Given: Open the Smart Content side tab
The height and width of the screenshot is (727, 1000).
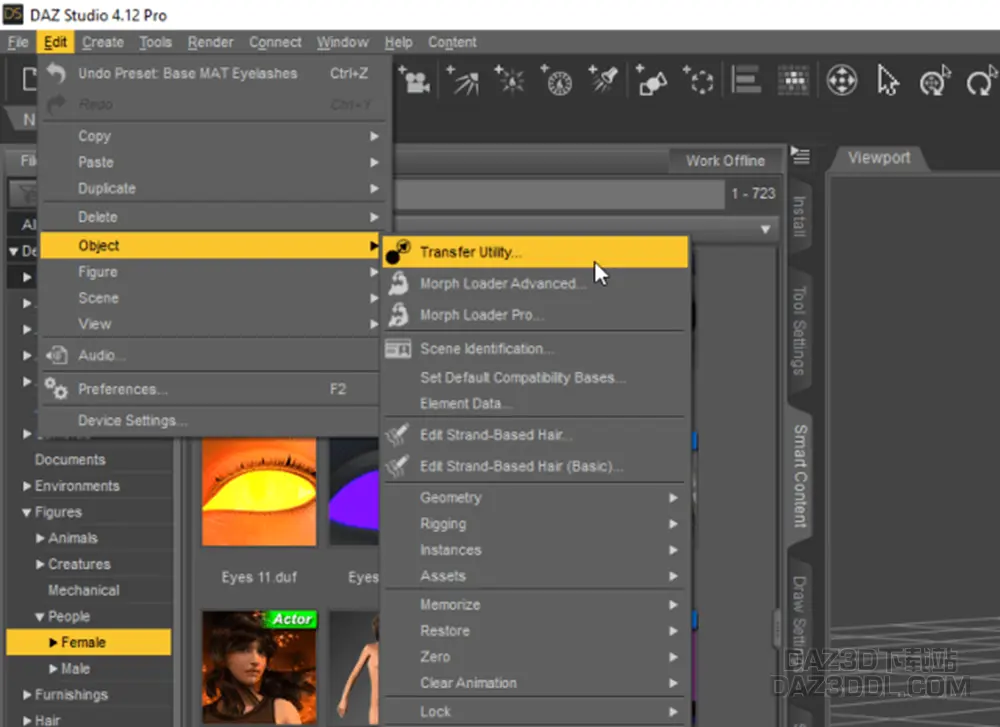Looking at the screenshot, I should point(800,476).
